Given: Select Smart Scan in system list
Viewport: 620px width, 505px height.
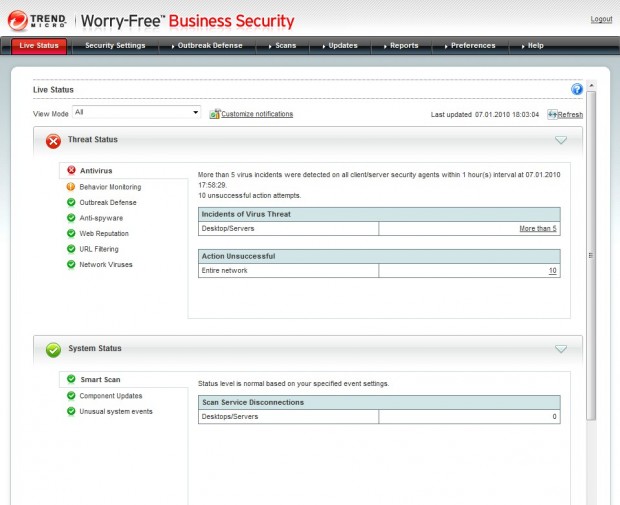Looking at the screenshot, I should point(100,380).
